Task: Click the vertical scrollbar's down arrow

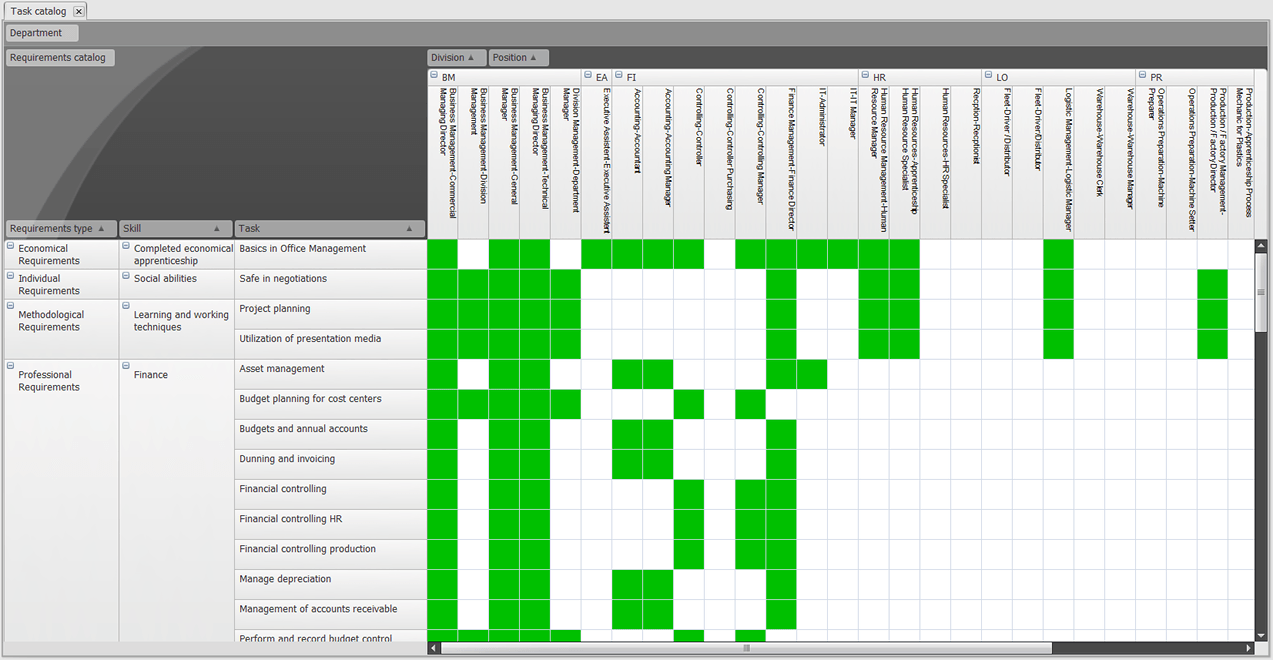Action: point(1260,634)
